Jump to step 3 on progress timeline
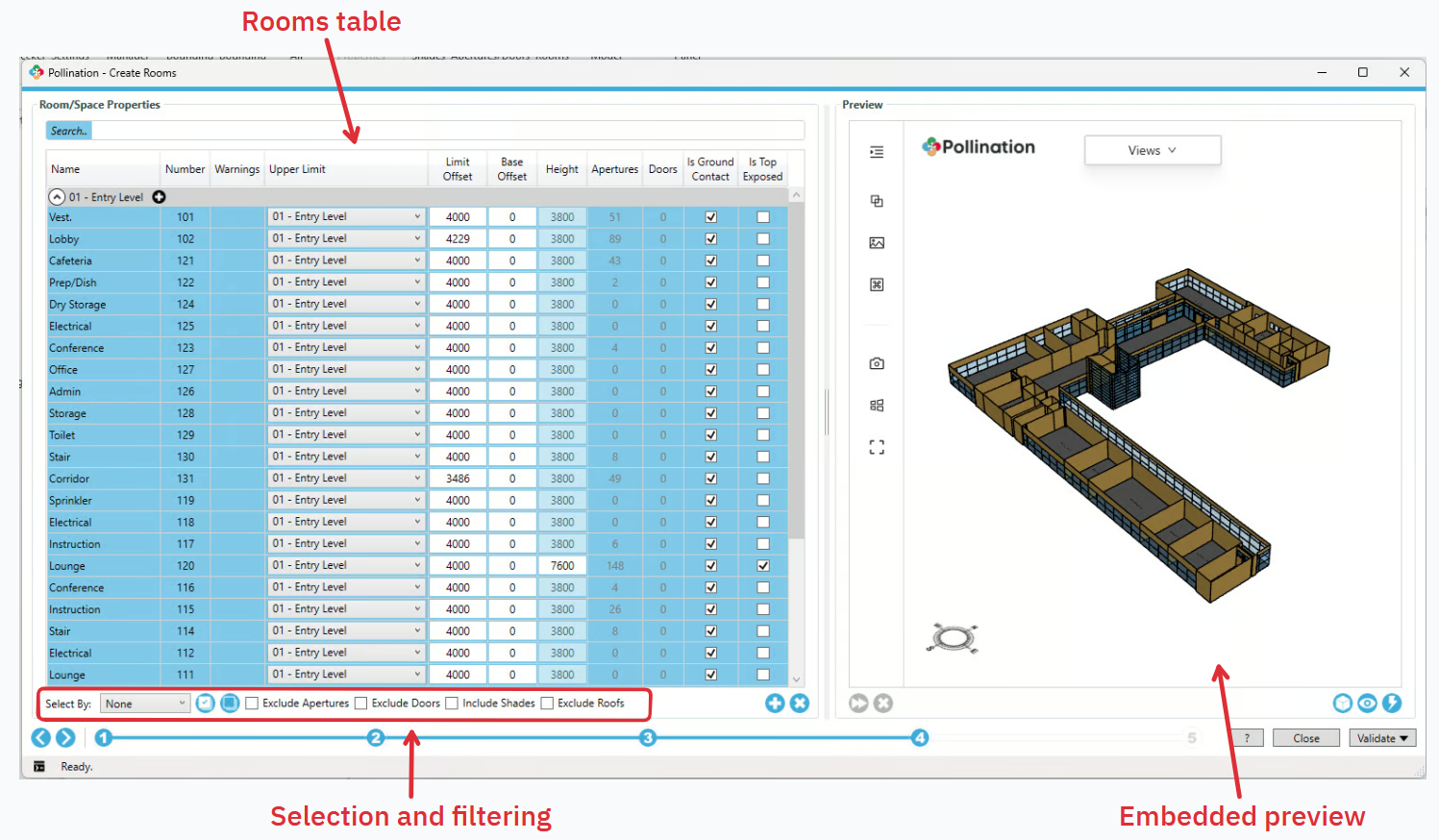Screen dimensions: 1439x840 [x=648, y=737]
